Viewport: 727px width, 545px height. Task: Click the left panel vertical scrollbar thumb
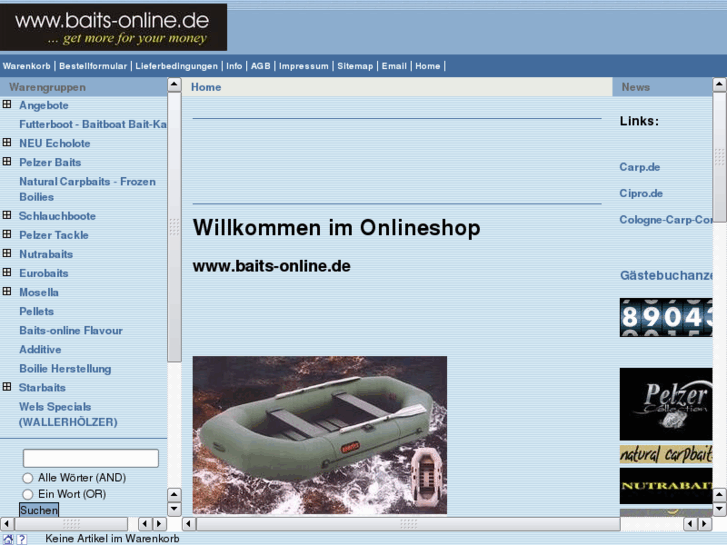(174, 227)
